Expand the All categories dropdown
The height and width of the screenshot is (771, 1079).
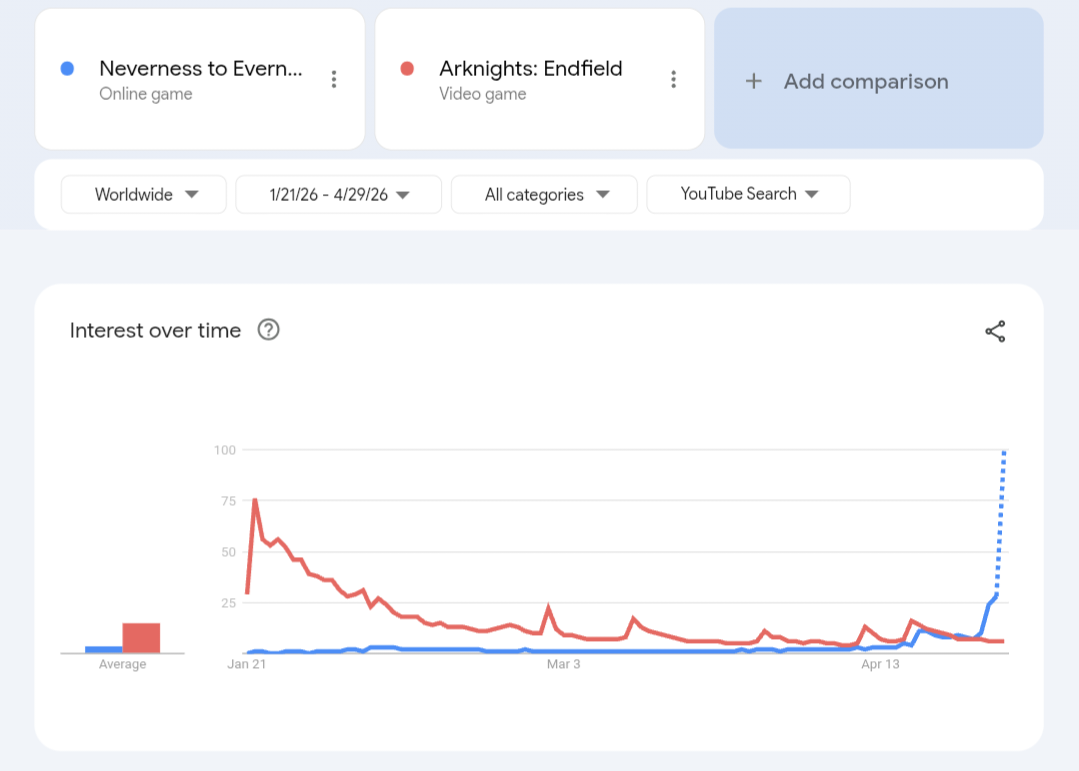tap(545, 195)
